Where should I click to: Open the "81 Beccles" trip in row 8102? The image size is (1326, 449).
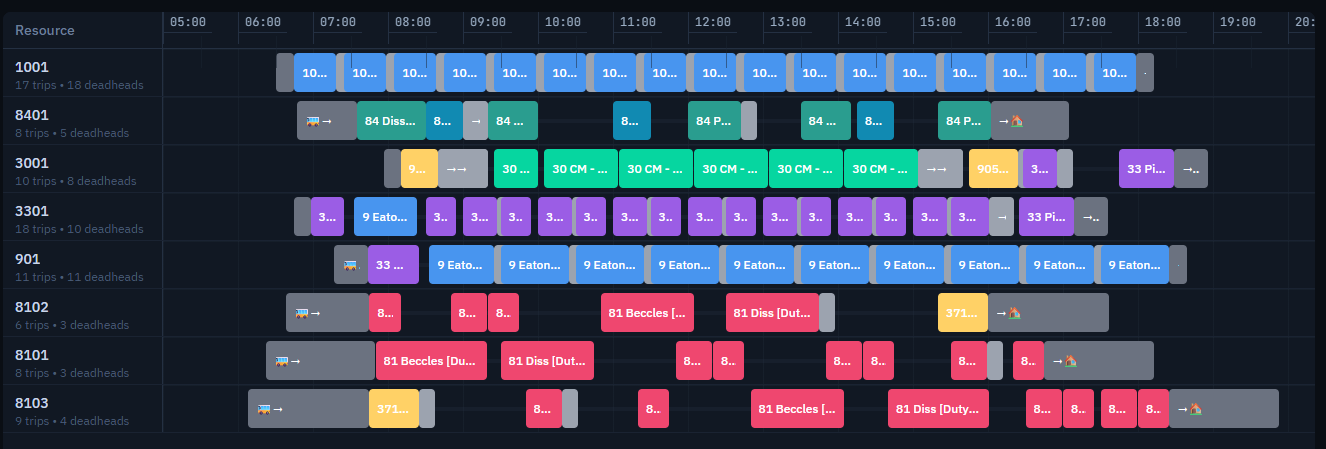coord(647,313)
